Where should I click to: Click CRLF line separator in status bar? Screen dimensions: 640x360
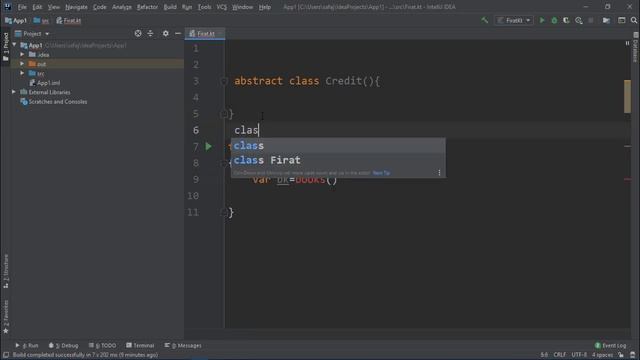[x=560, y=355]
